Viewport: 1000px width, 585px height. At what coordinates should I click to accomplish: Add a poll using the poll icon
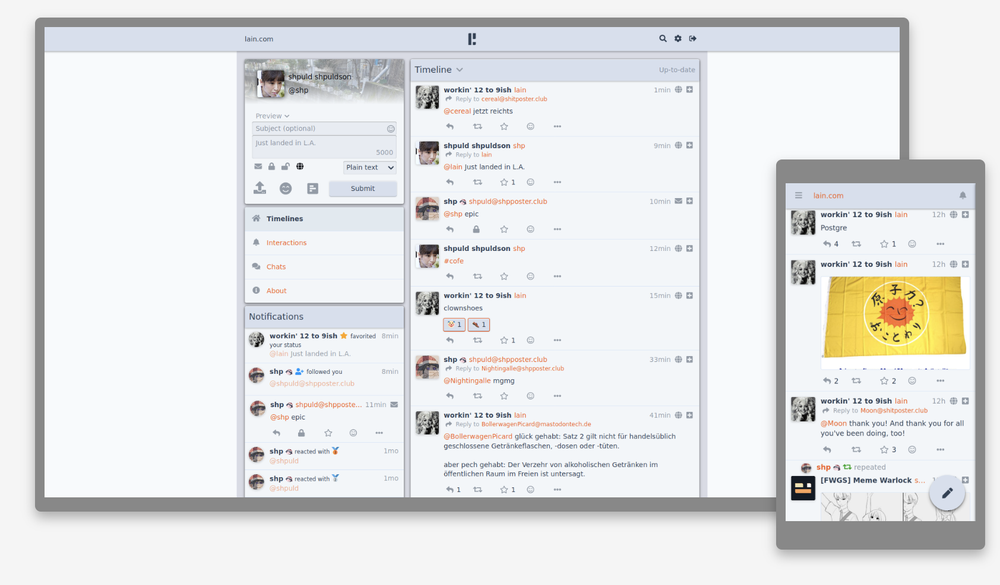click(x=312, y=188)
